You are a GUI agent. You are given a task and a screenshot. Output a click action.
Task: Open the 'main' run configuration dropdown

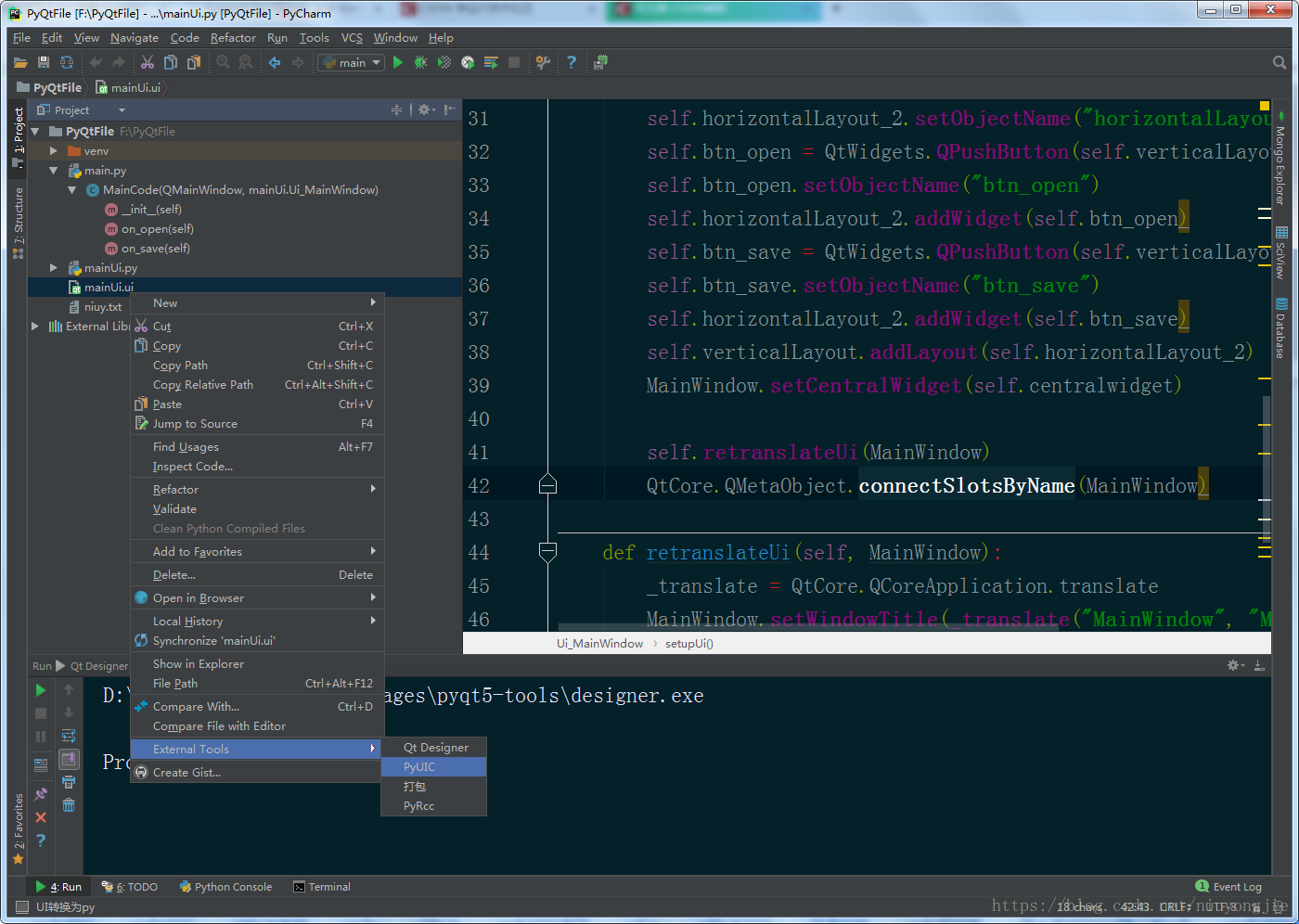point(351,62)
